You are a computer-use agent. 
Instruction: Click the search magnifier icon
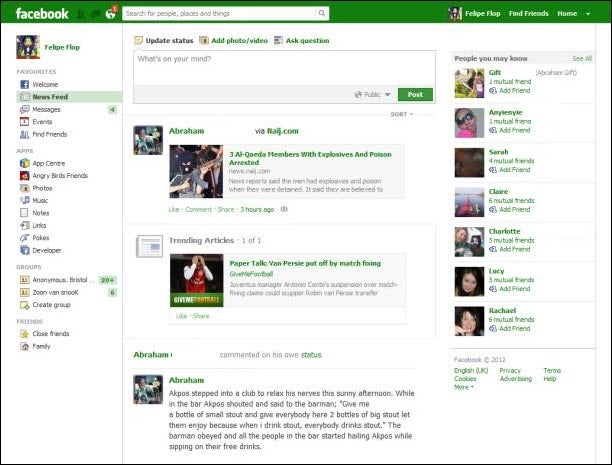tap(322, 13)
